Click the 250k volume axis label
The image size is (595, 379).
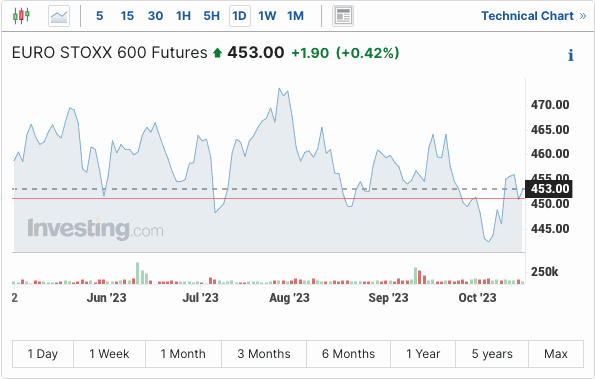click(x=545, y=272)
